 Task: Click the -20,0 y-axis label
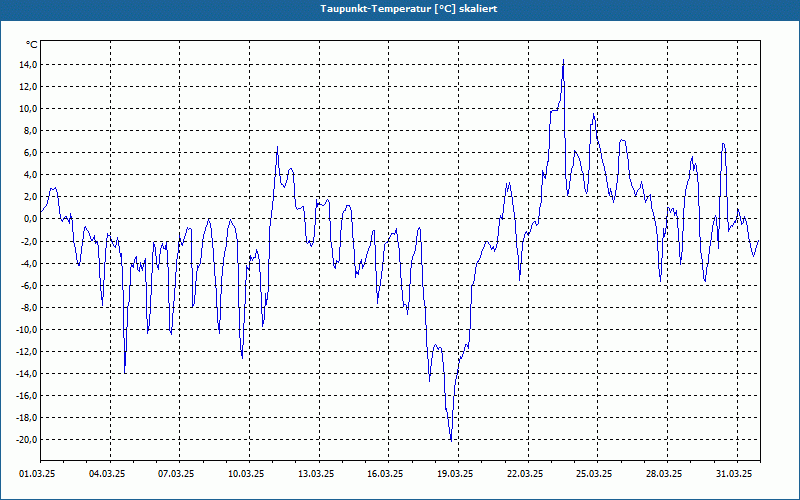(27, 440)
